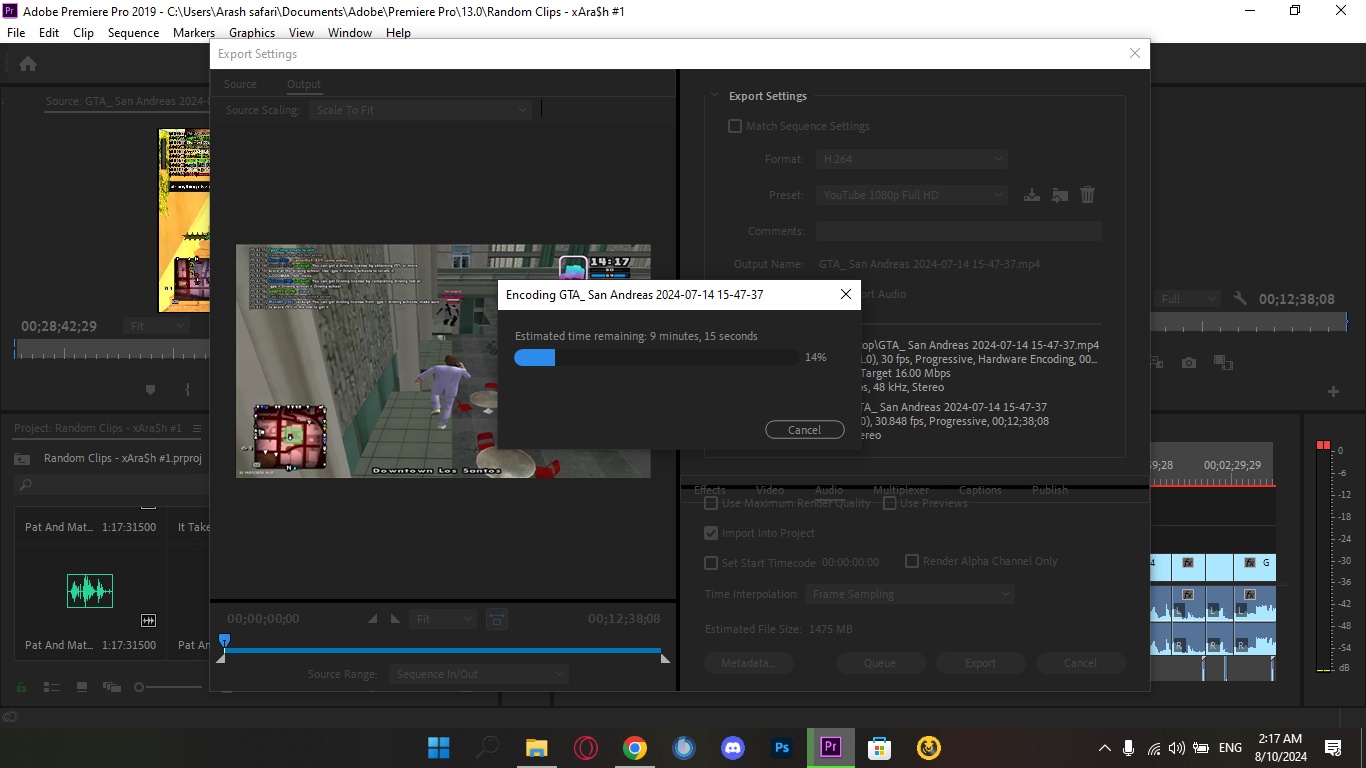The image size is (1366, 768).
Task: Close the Encoding dialog with X
Action: 846,294
